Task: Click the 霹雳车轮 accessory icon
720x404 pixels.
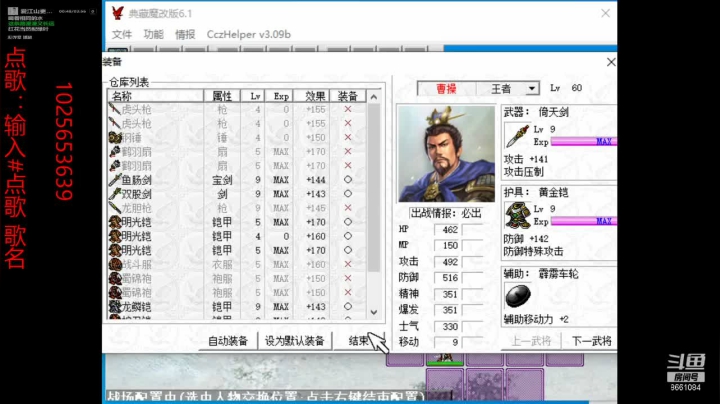Action: (x=518, y=295)
